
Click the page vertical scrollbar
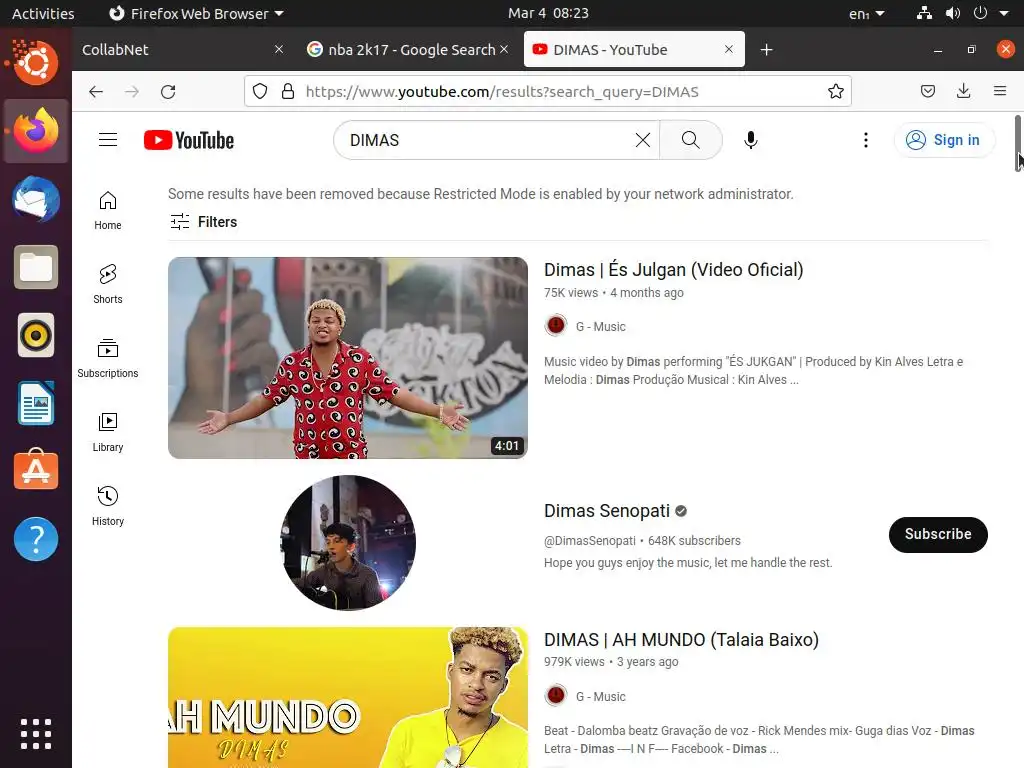coord(1017,144)
